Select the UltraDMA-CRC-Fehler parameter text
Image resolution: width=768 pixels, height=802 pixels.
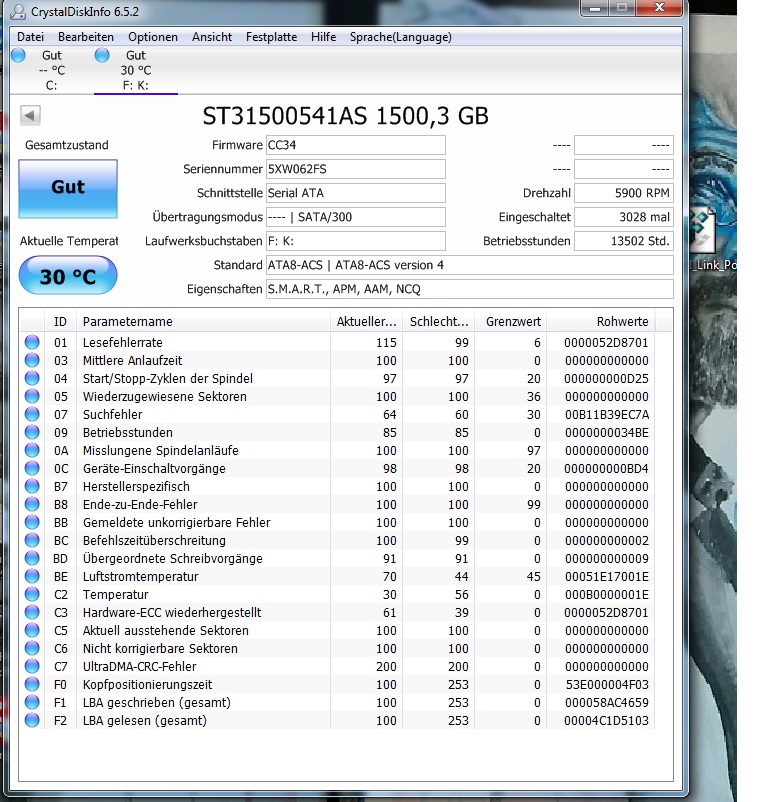(x=140, y=666)
